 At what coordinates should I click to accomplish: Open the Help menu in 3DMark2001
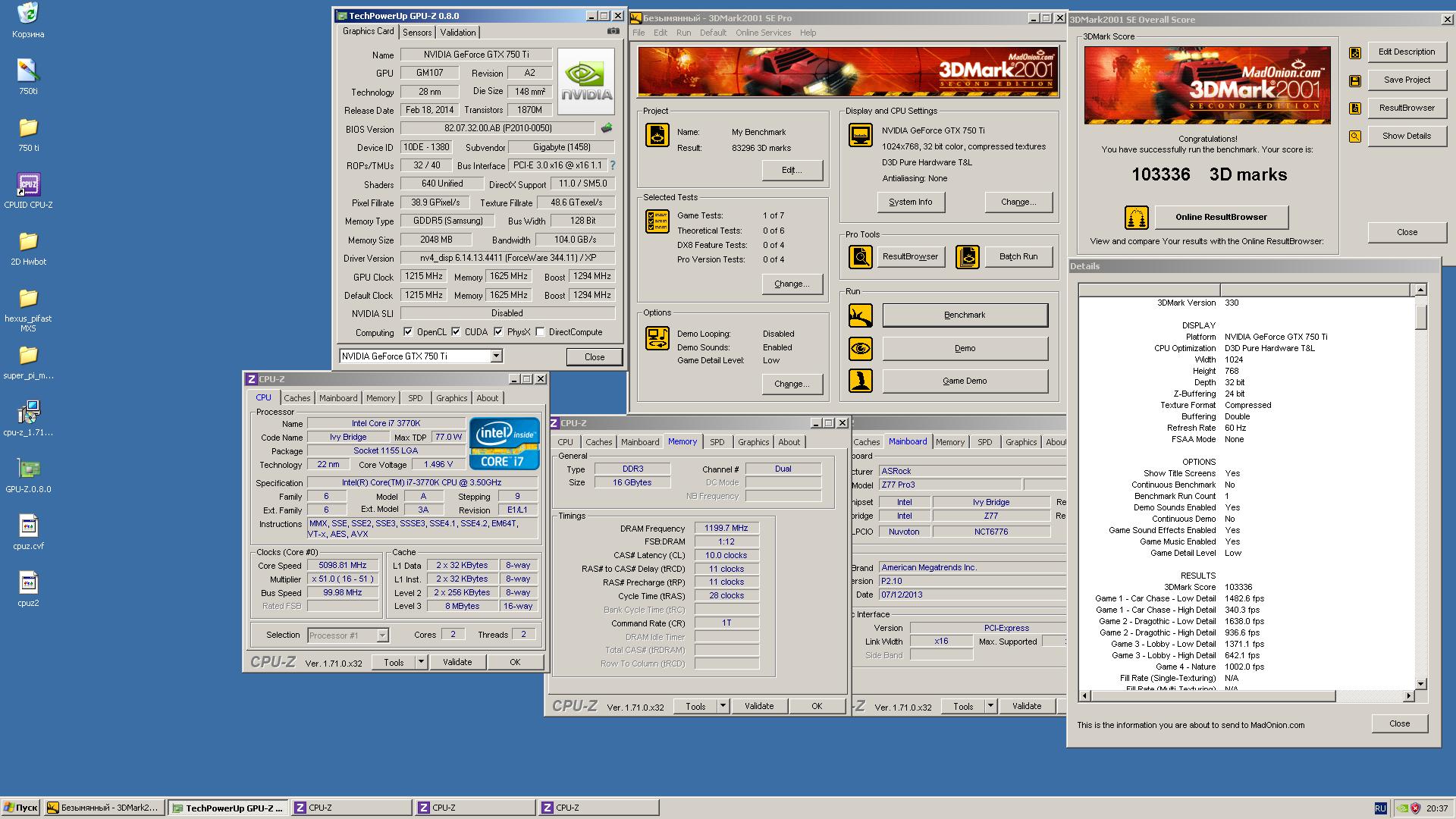click(808, 33)
